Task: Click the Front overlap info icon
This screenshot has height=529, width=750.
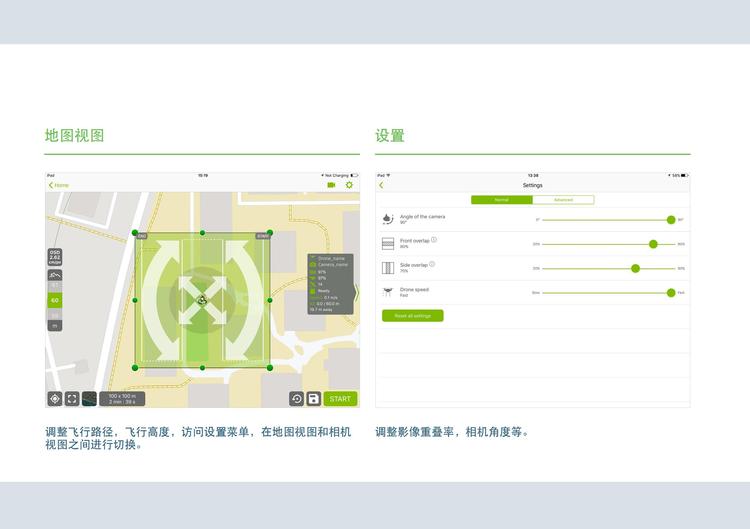Action: [x=433, y=240]
